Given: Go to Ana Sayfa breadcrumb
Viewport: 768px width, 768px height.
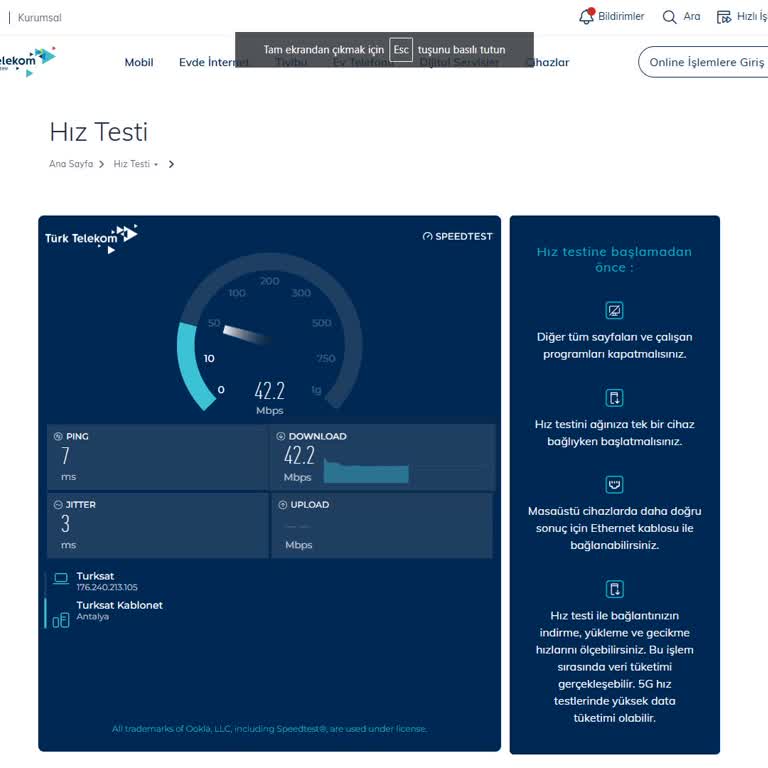Looking at the screenshot, I should [x=71, y=164].
